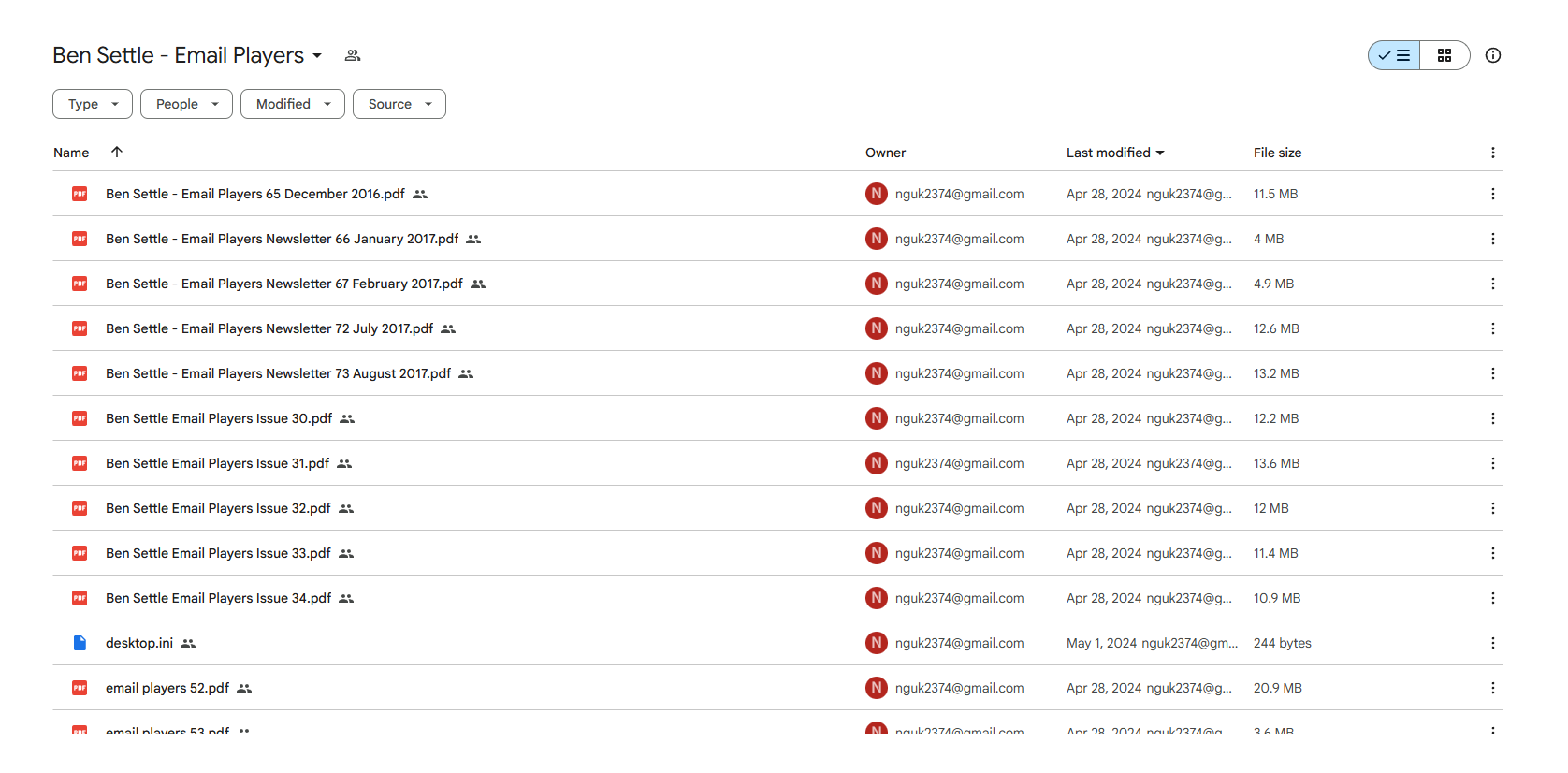Click shared icon next to Issue 30.pdf
The image size is (1568, 773).
[347, 418]
